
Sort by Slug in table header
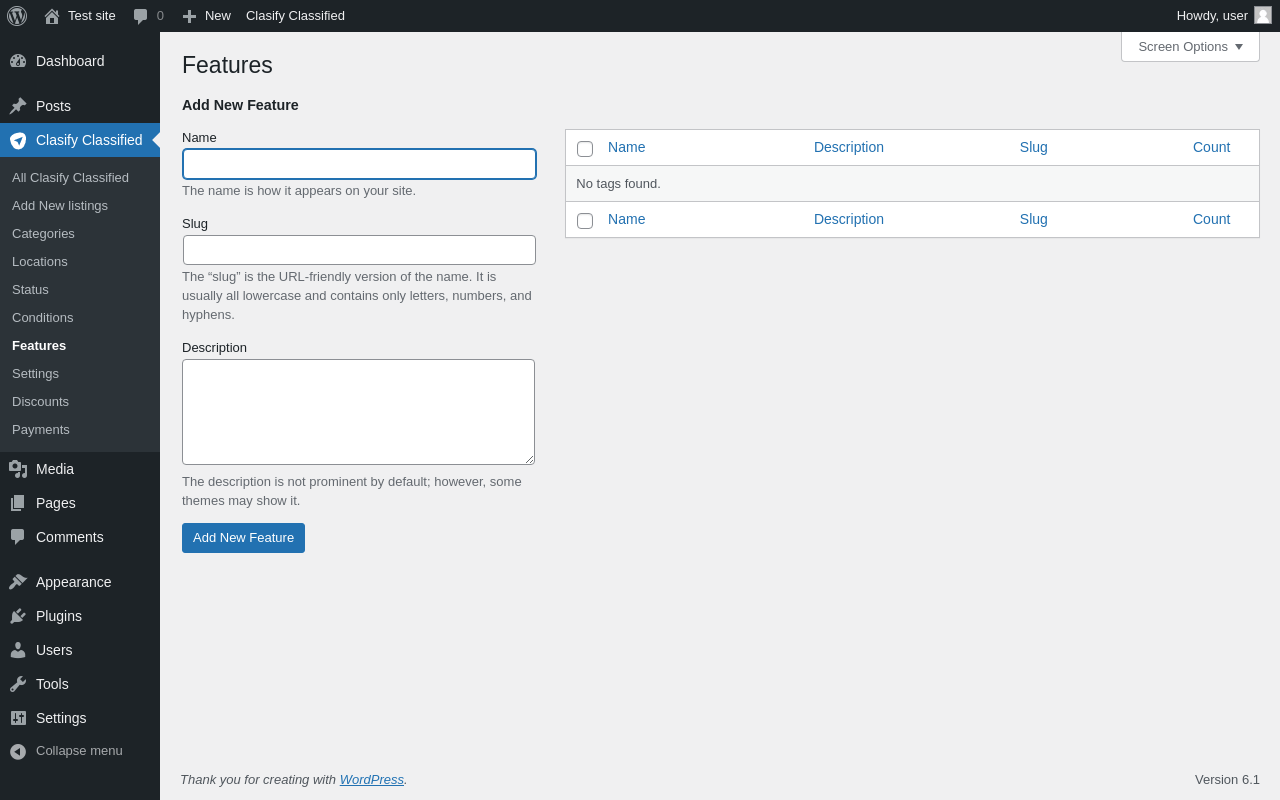1034,147
